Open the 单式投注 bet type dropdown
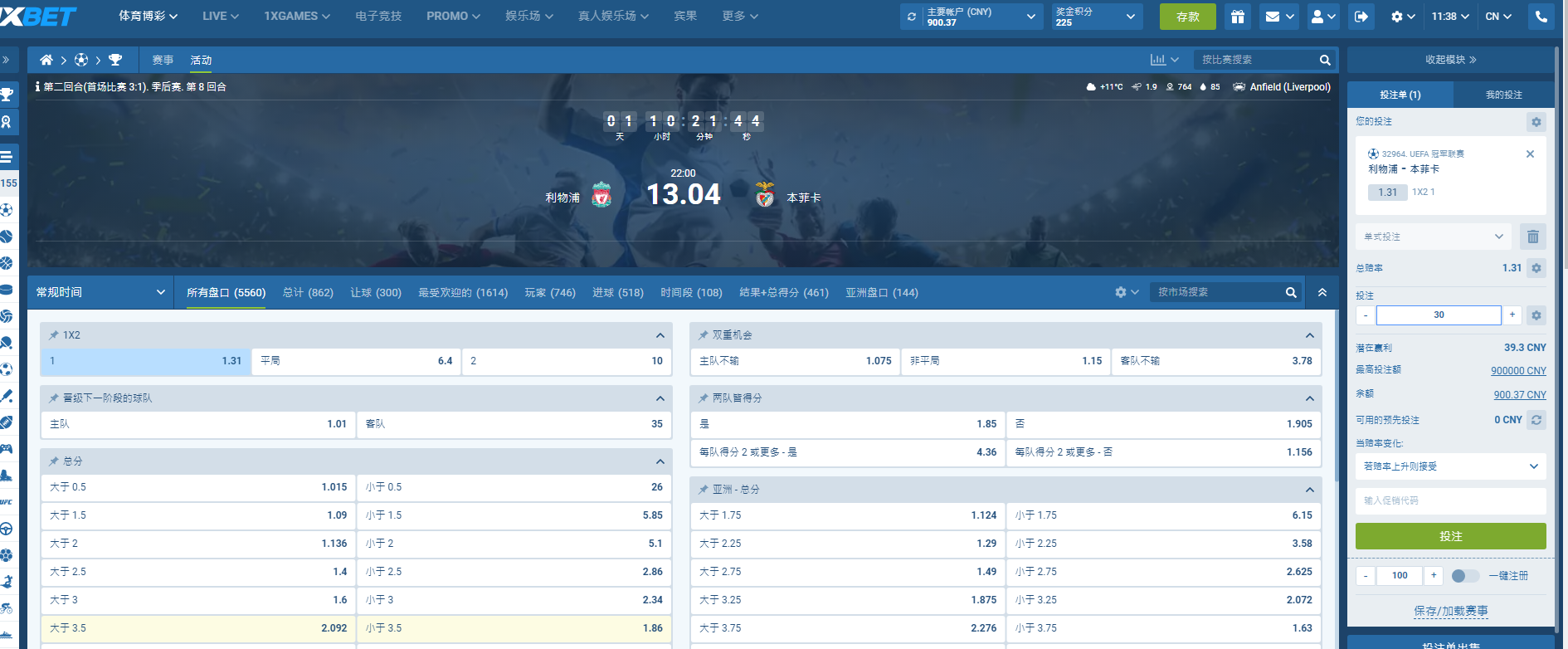1568x649 pixels. [1434, 237]
